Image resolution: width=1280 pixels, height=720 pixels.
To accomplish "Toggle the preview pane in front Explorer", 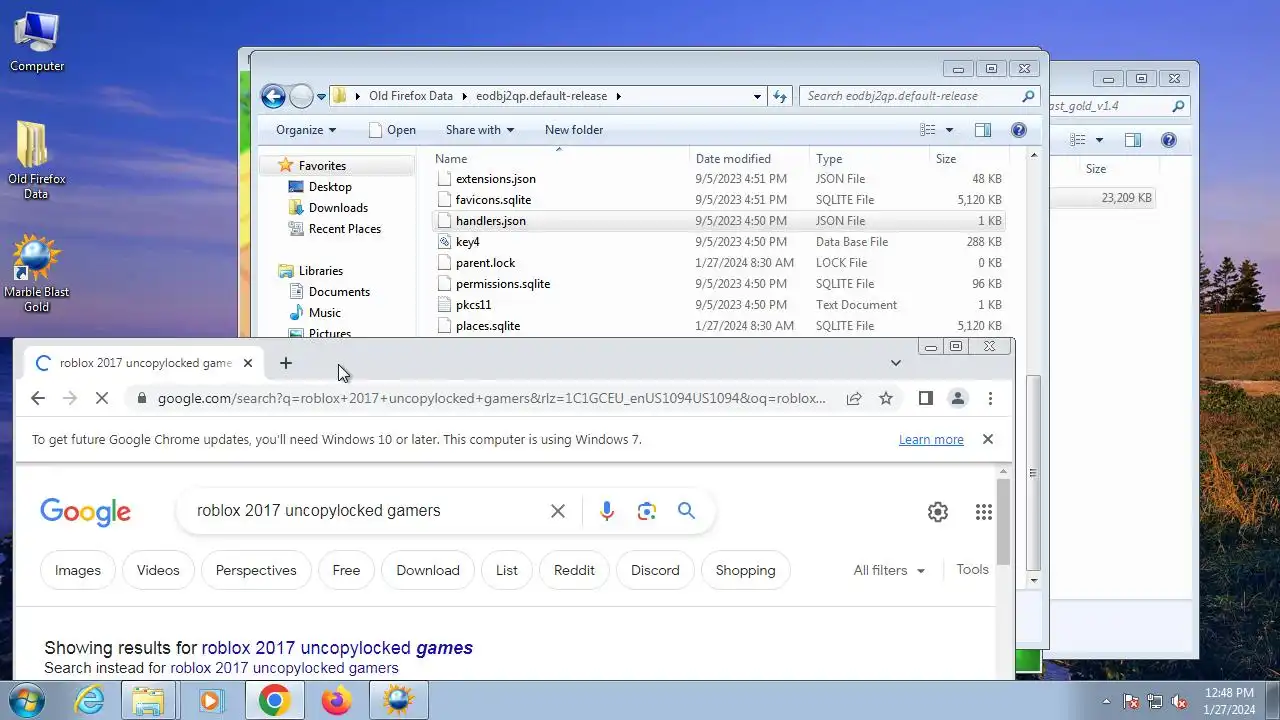I will coord(983,130).
